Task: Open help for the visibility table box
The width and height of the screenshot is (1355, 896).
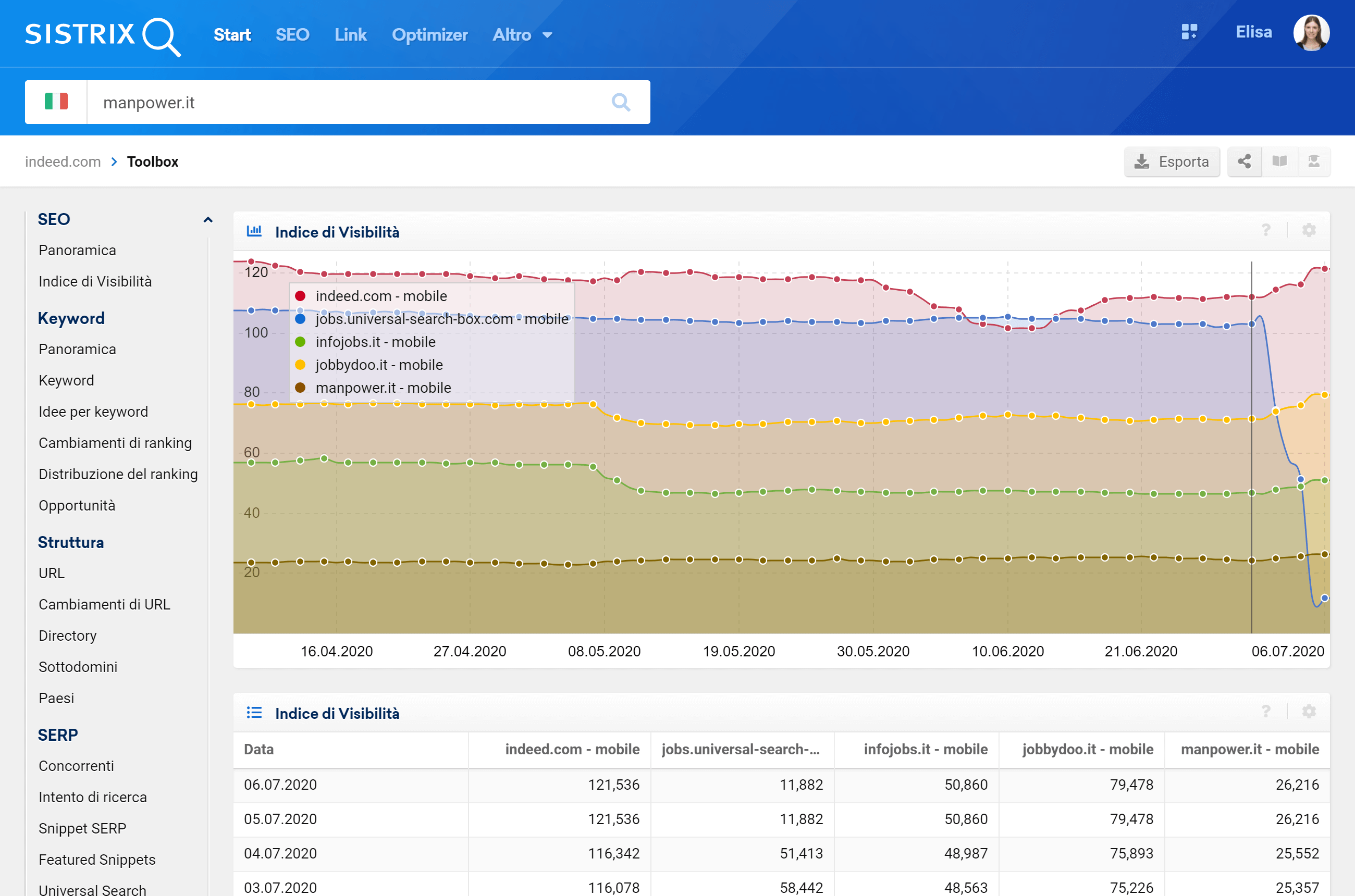Action: pyautogui.click(x=1266, y=712)
